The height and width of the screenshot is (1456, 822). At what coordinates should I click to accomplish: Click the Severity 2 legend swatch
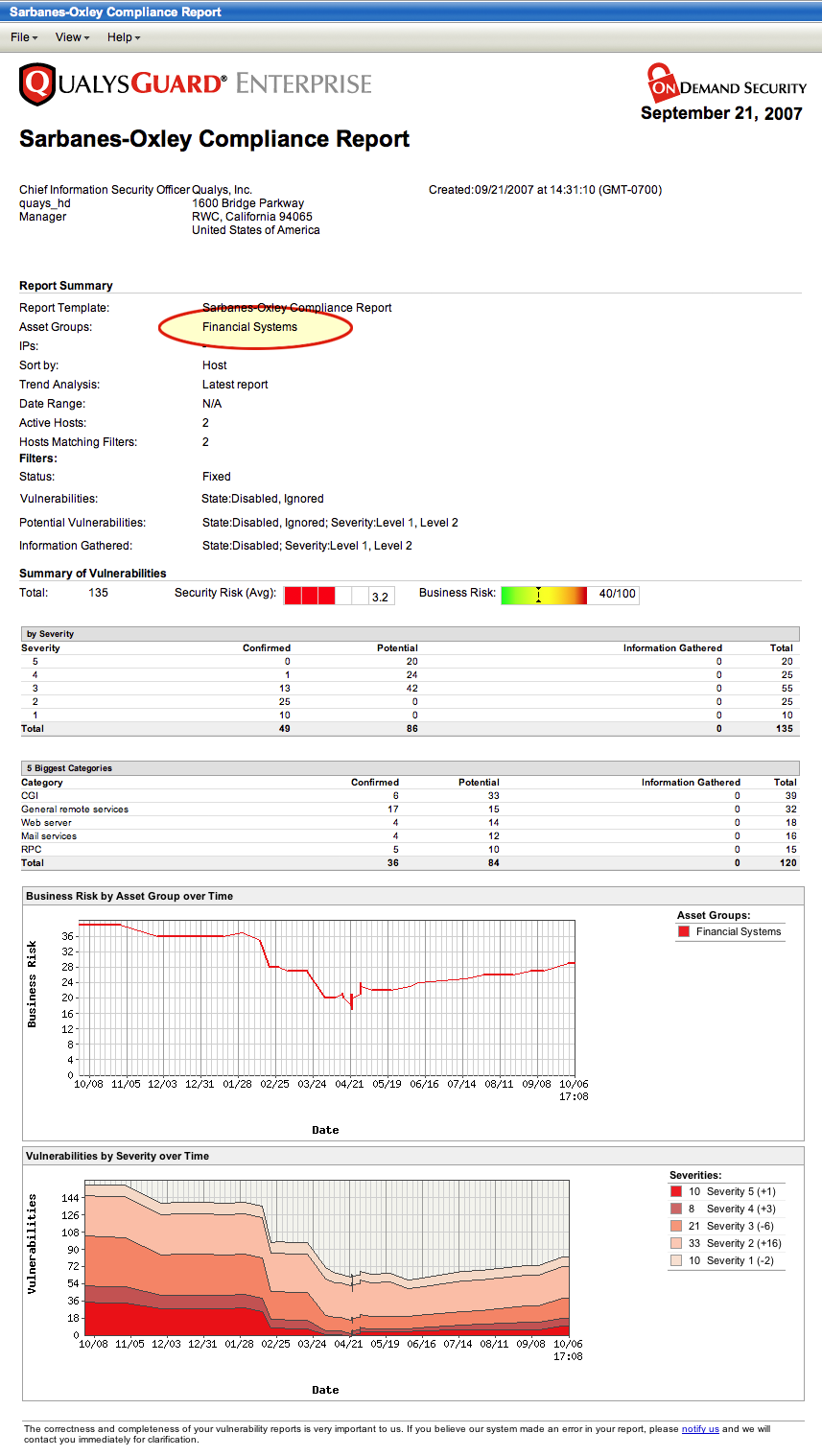[x=676, y=1243]
